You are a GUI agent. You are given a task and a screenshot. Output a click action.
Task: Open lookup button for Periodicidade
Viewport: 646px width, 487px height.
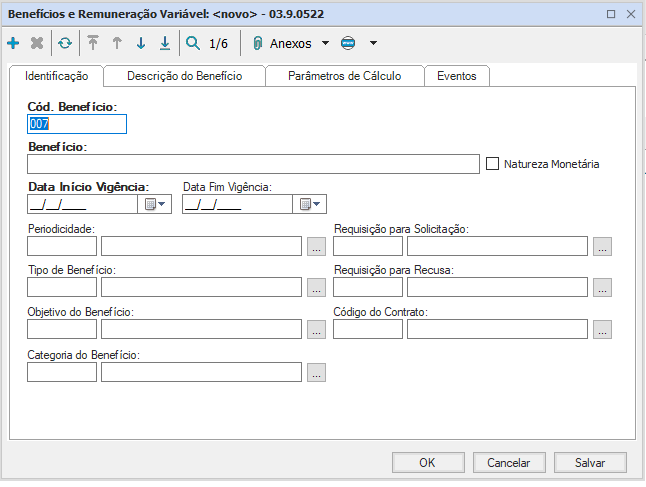point(316,246)
